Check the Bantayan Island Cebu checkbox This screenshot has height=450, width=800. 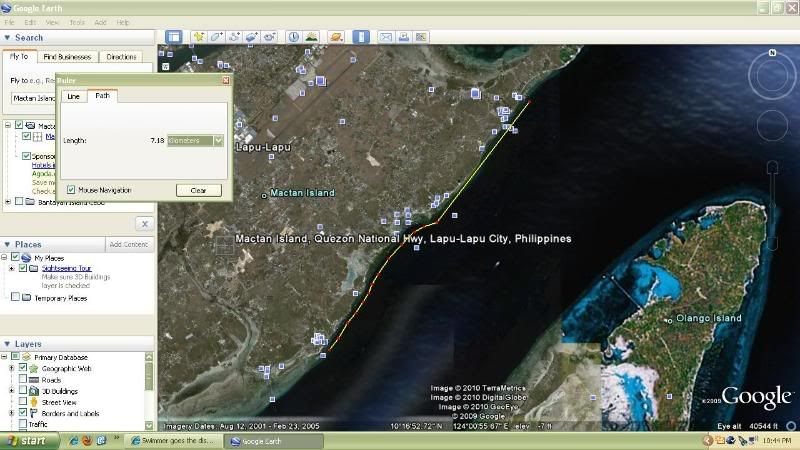pyautogui.click(x=19, y=202)
